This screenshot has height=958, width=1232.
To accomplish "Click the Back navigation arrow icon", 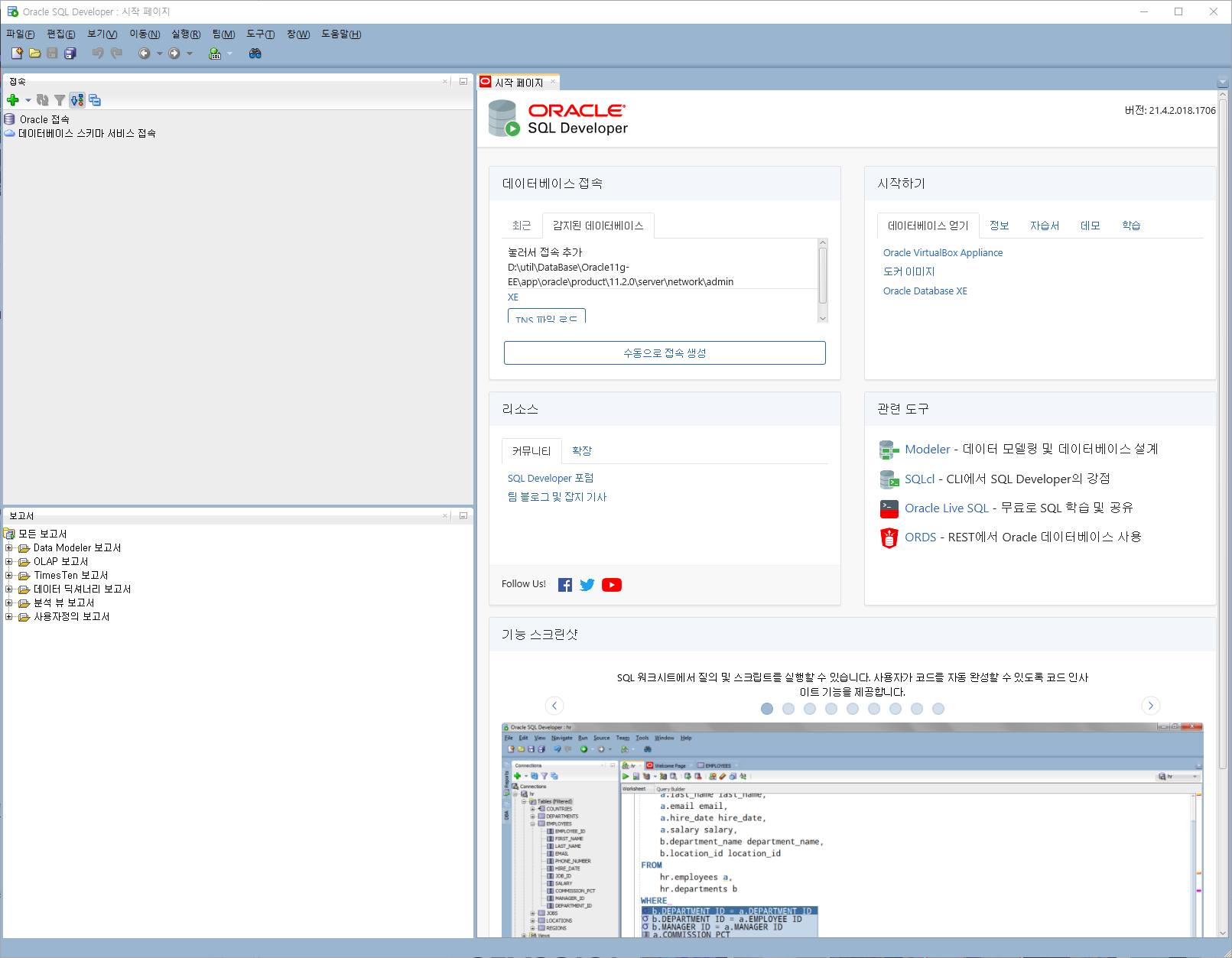I will point(144,54).
